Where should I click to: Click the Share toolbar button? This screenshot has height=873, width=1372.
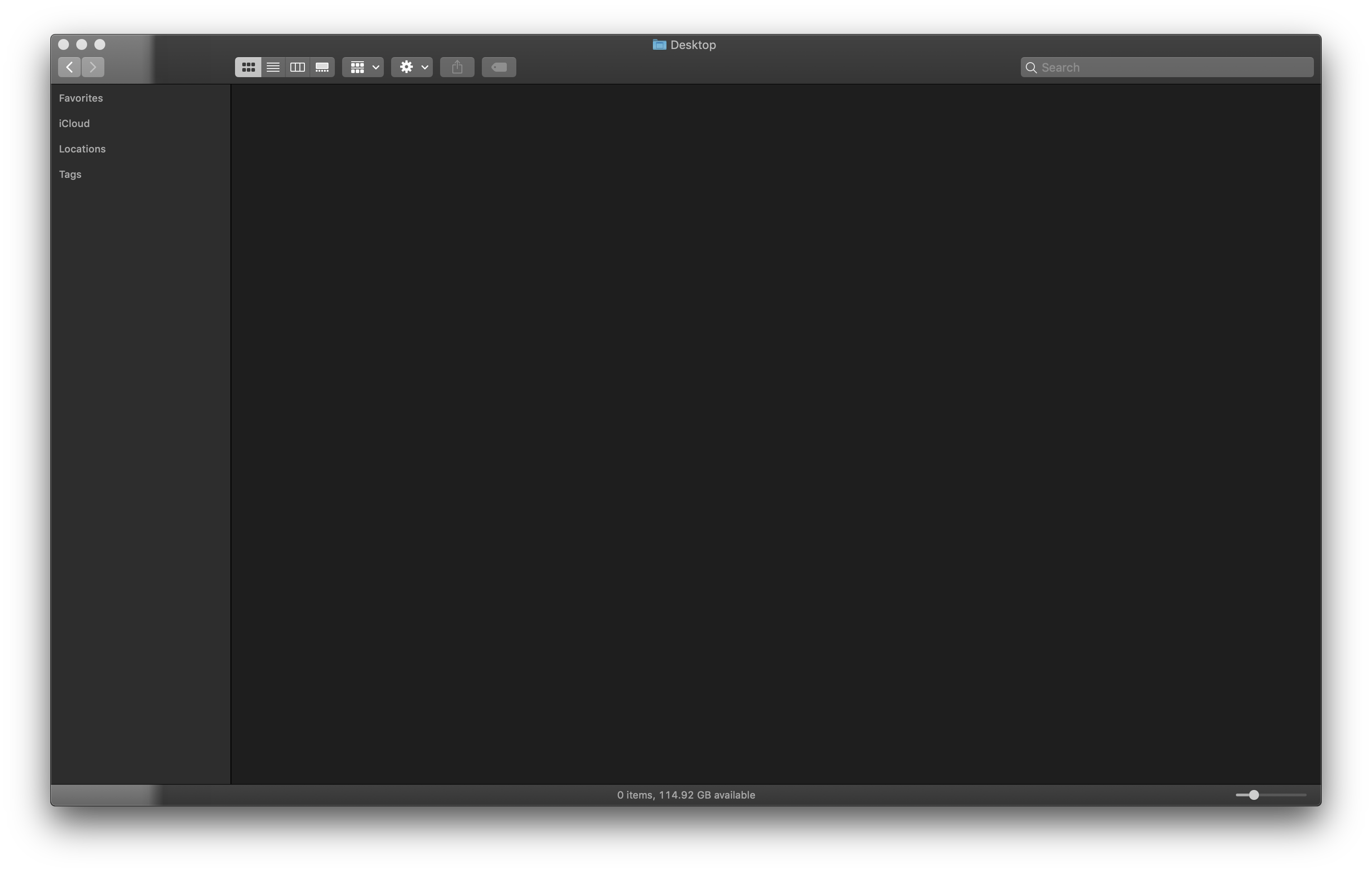(x=457, y=67)
